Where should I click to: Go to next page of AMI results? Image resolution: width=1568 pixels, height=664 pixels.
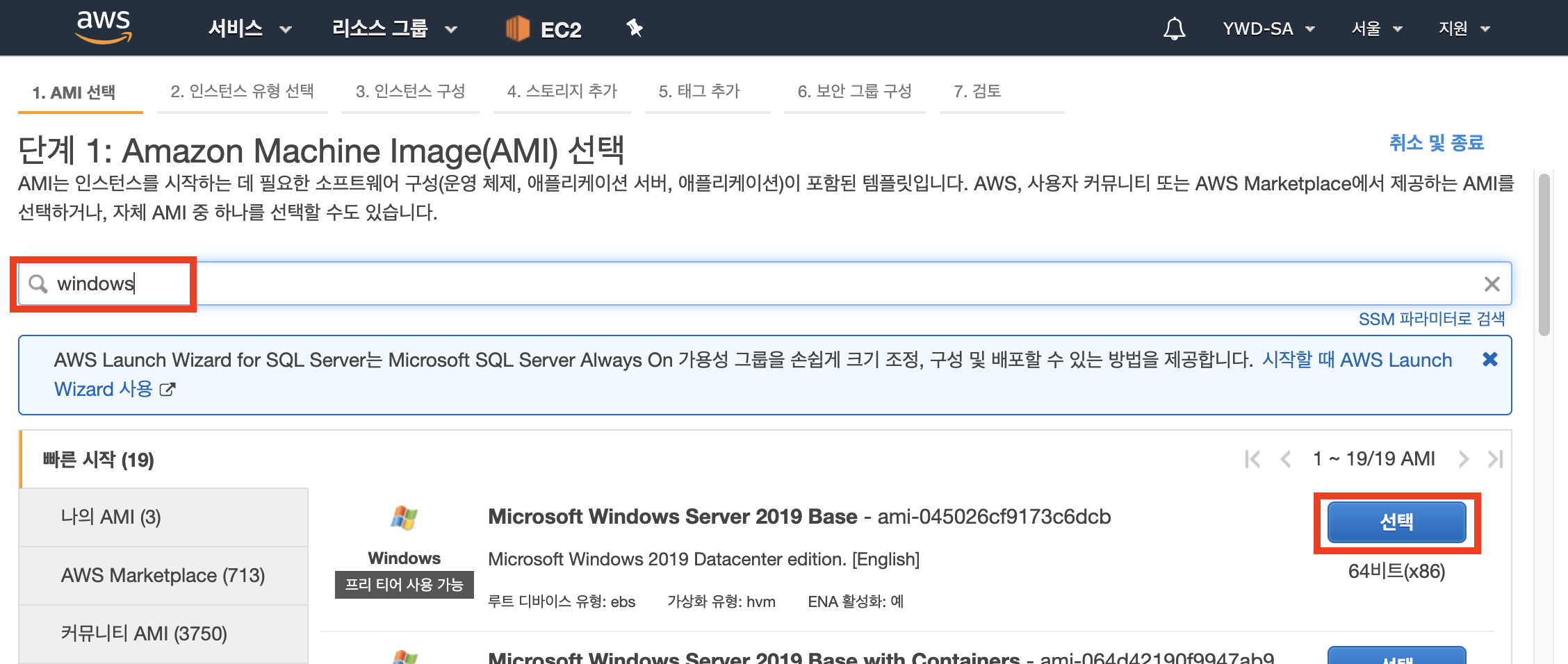click(1464, 459)
